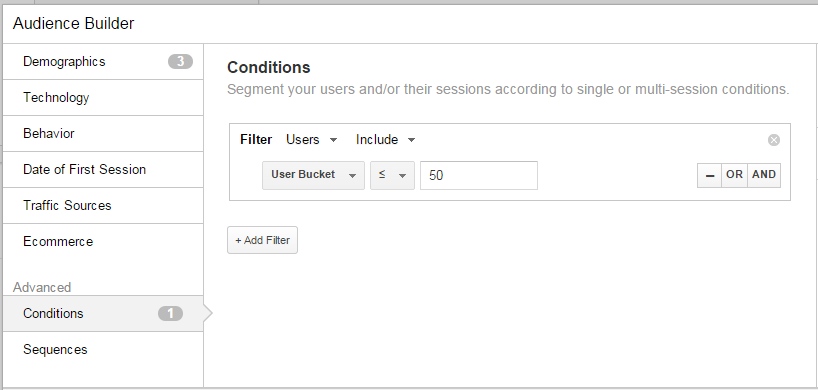Add an OR condition
818x390 pixels.
(734, 175)
